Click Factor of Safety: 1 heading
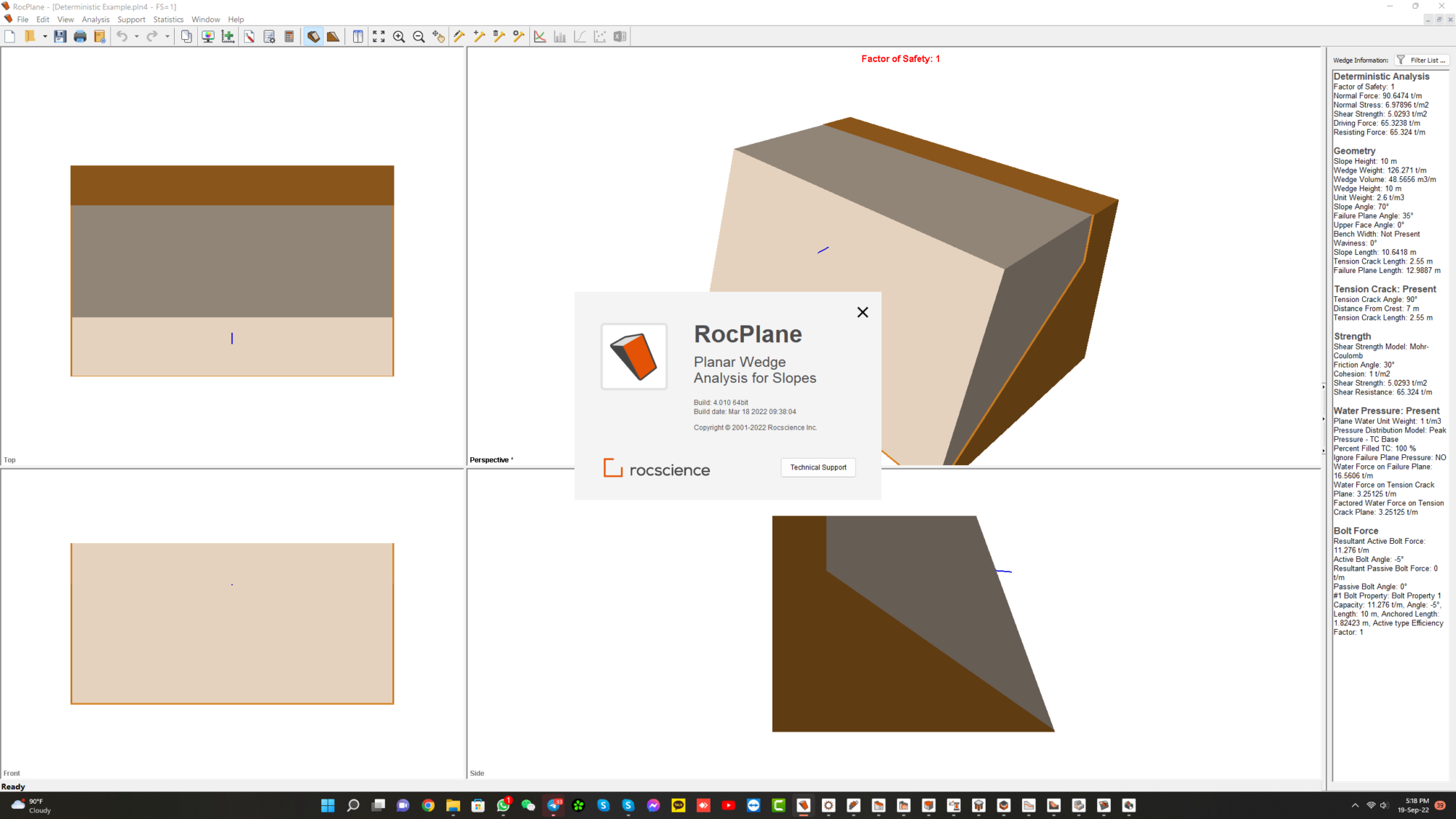Image resolution: width=1456 pixels, height=819 pixels. (901, 59)
